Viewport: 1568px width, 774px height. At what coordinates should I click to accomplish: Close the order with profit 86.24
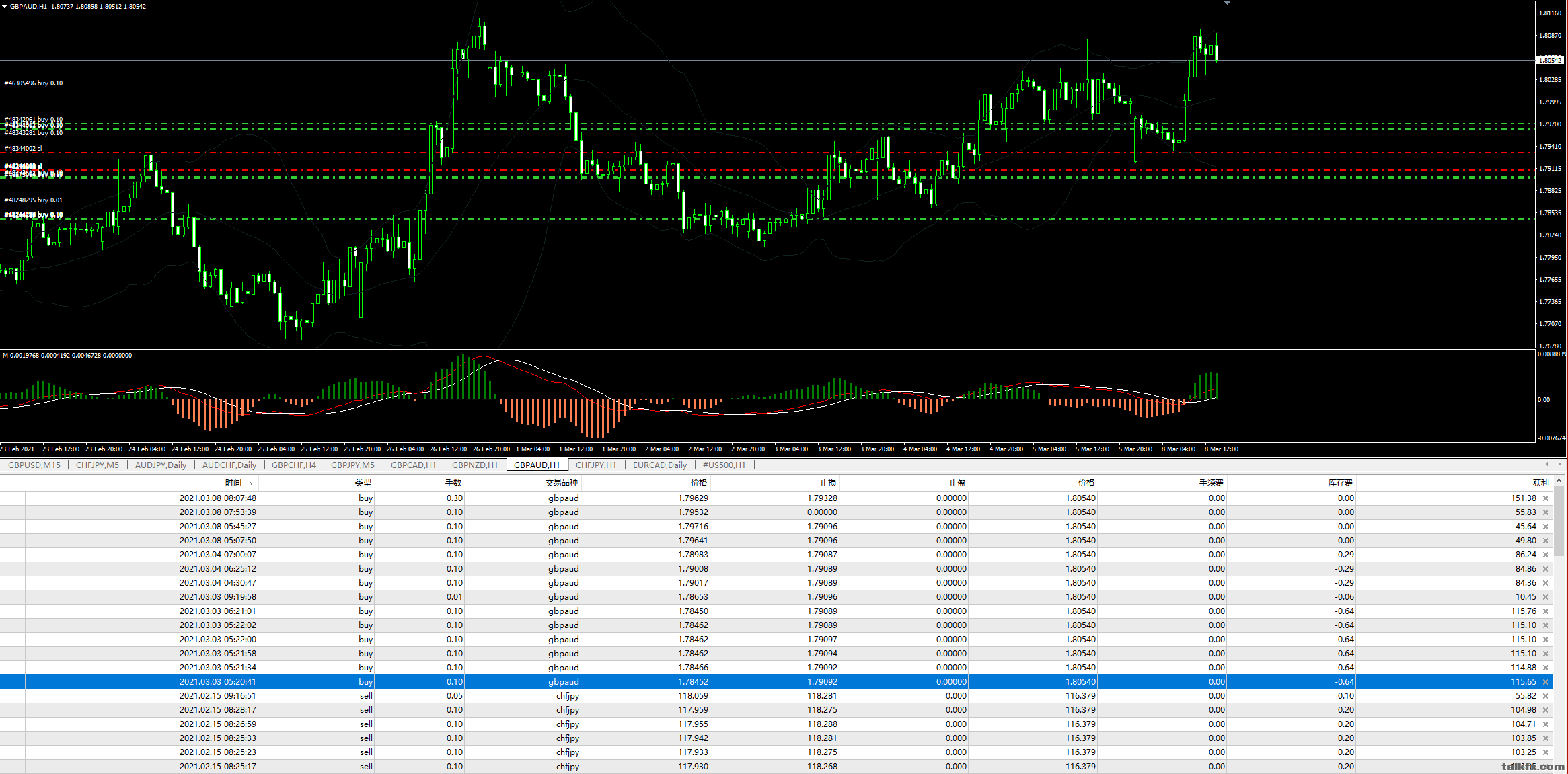1546,555
